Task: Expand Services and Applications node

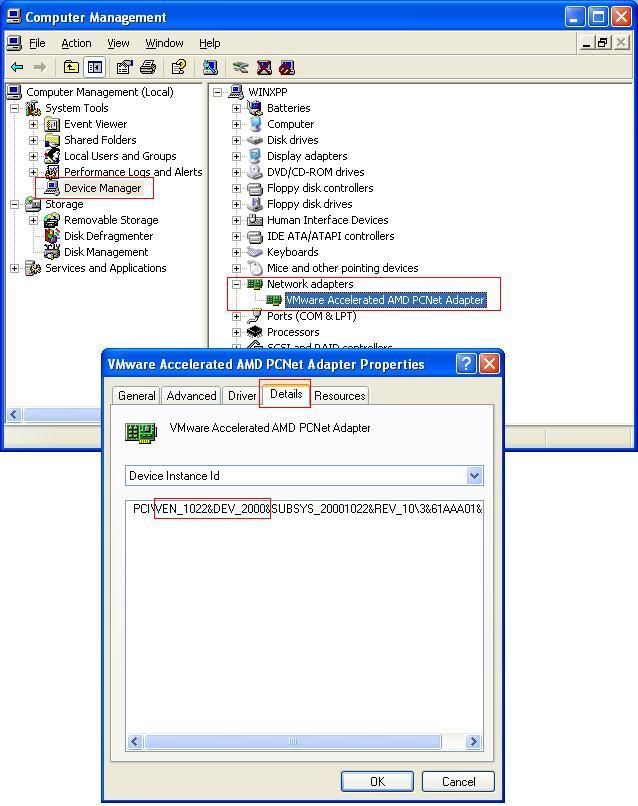Action: click(x=14, y=268)
